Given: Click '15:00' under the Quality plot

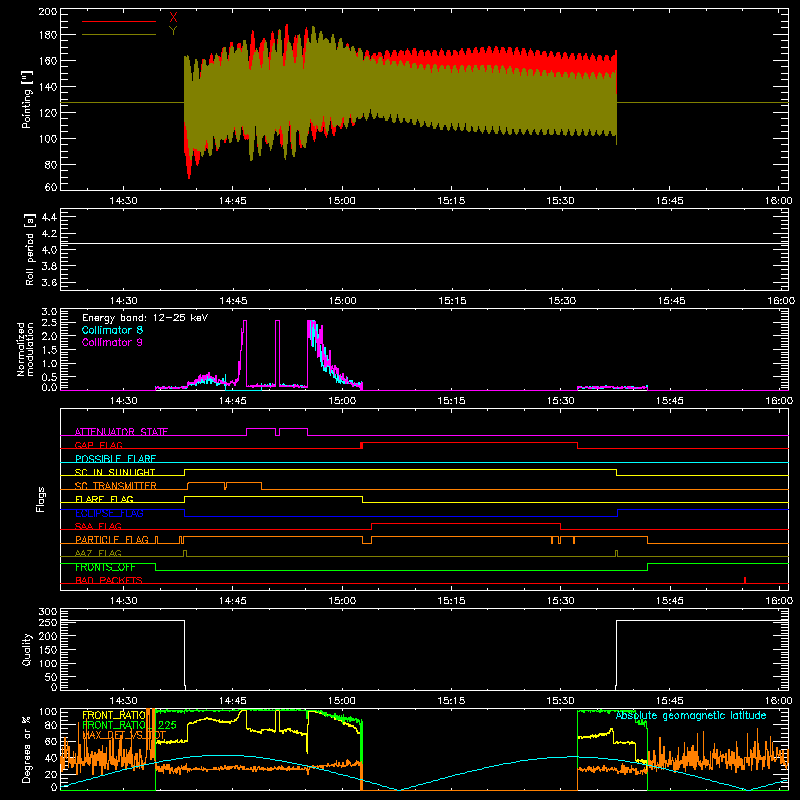Looking at the screenshot, I should point(342,701).
